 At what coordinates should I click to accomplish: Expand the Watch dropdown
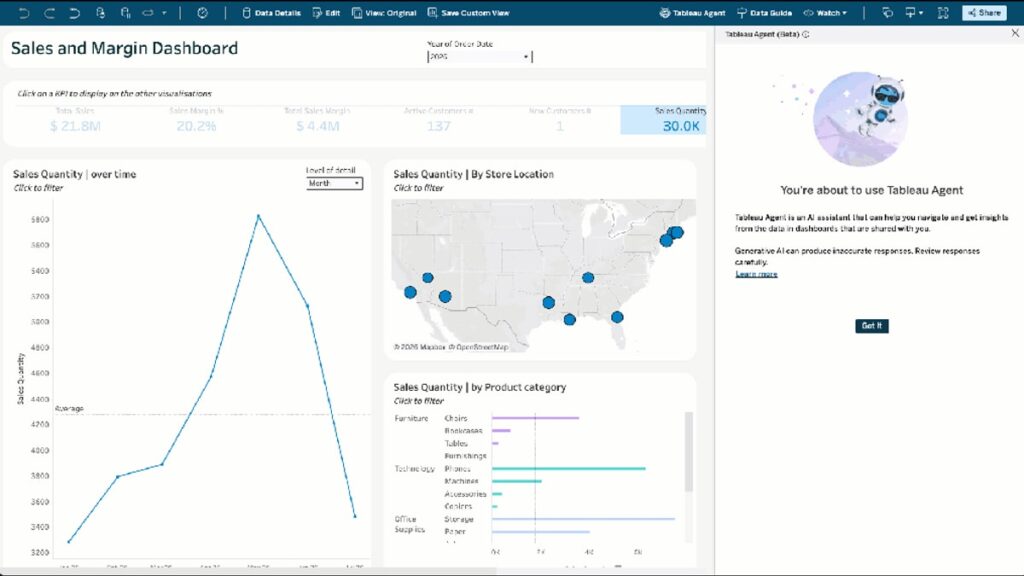(825, 13)
